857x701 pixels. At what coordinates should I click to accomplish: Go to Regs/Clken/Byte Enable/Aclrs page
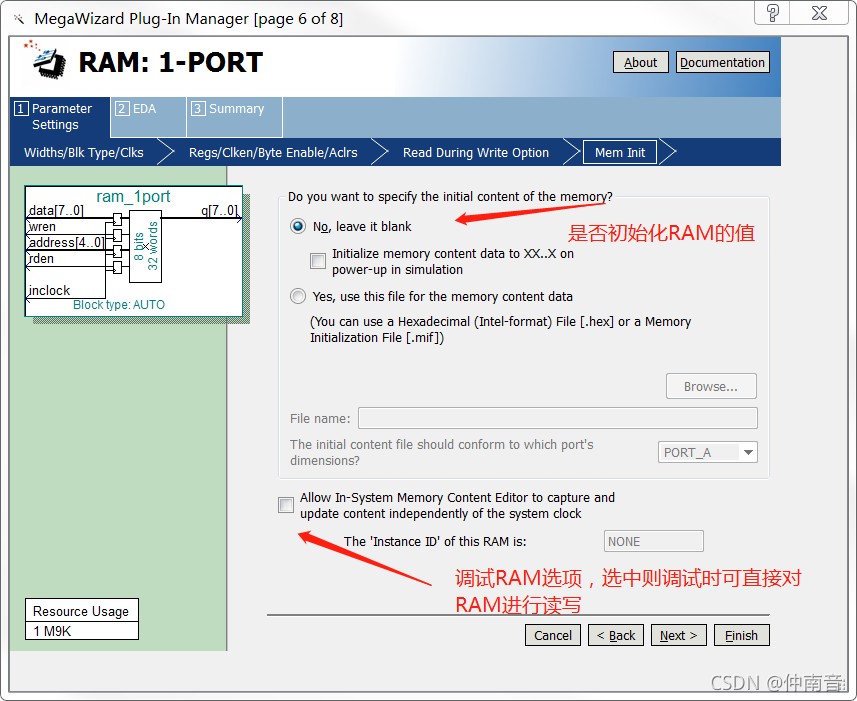[273, 152]
